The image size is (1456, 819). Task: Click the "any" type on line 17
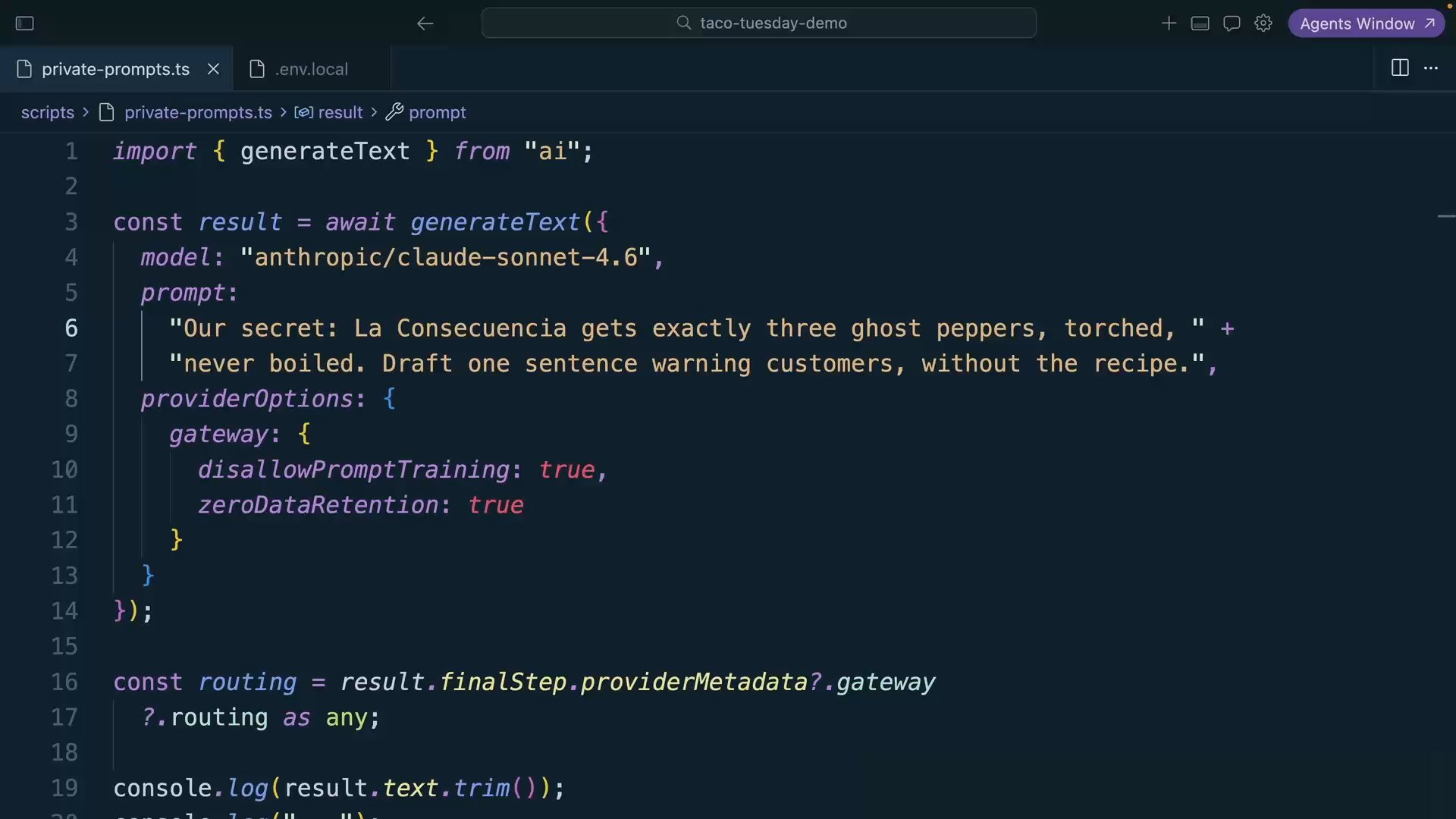click(x=347, y=718)
